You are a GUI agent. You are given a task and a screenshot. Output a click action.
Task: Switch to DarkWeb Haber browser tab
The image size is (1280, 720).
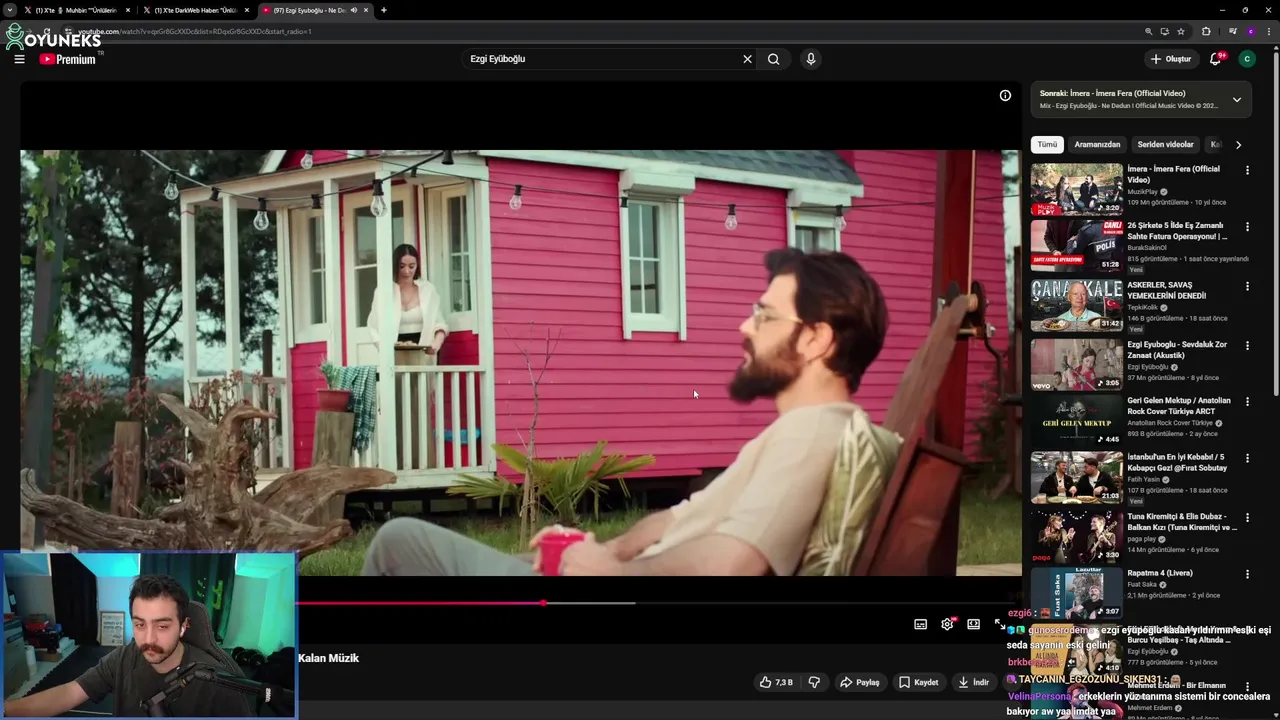[x=195, y=10]
